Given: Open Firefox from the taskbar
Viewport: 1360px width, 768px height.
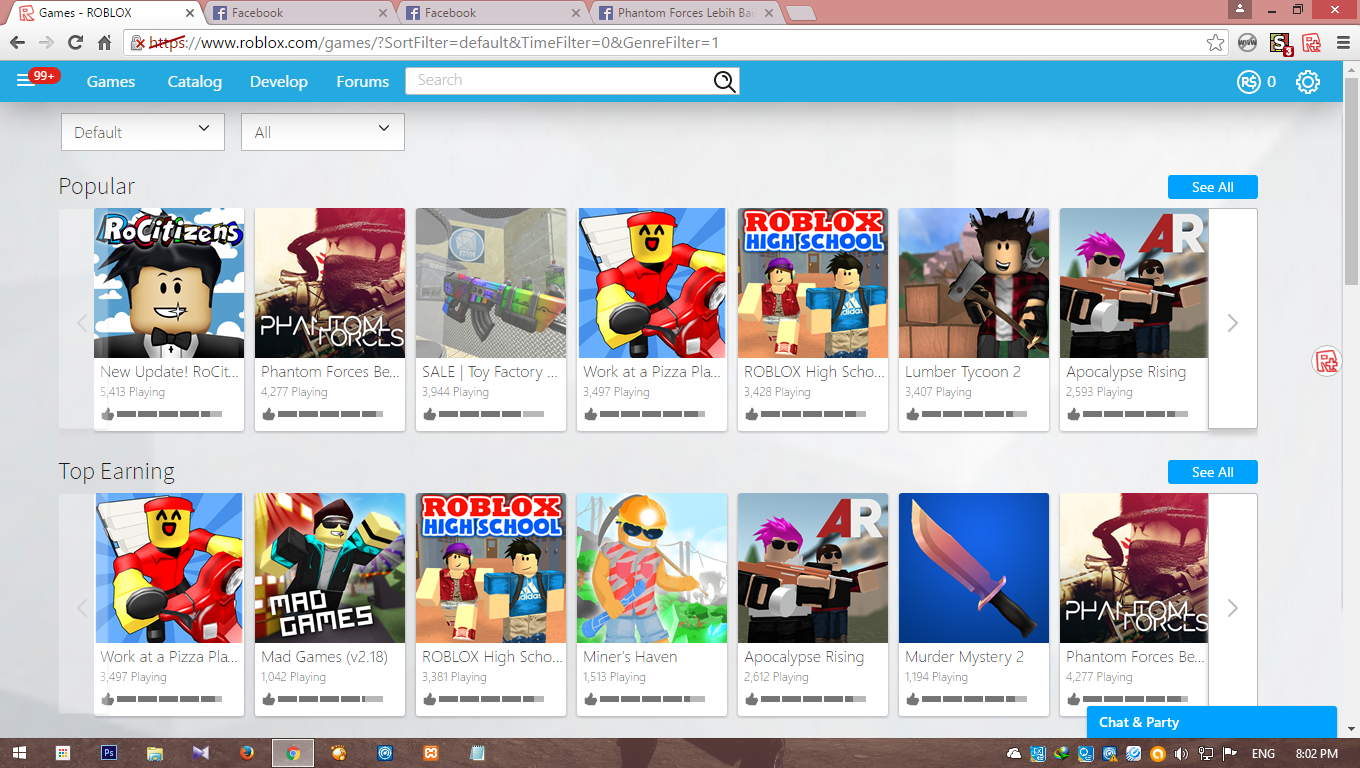Looking at the screenshot, I should coord(247,753).
